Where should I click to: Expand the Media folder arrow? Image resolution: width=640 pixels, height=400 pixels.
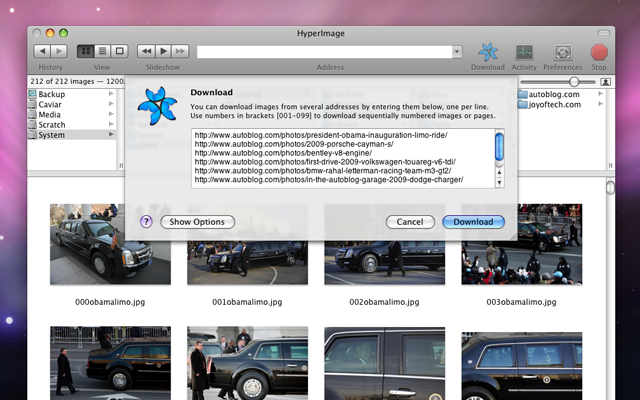coord(111,114)
